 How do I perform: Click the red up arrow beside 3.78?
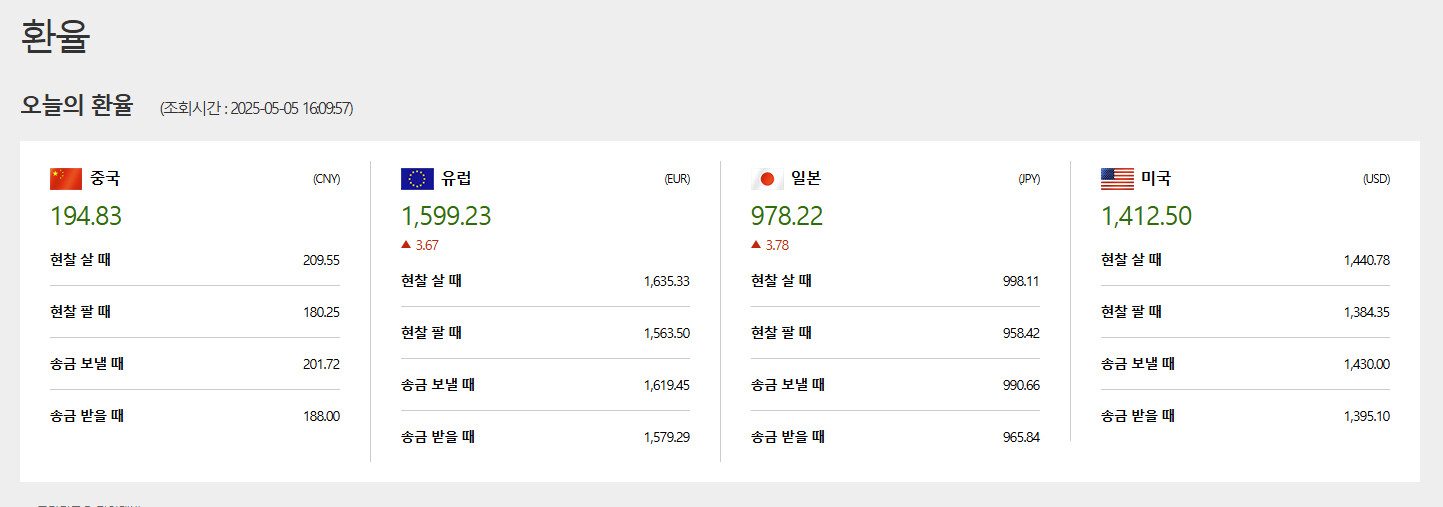756,245
